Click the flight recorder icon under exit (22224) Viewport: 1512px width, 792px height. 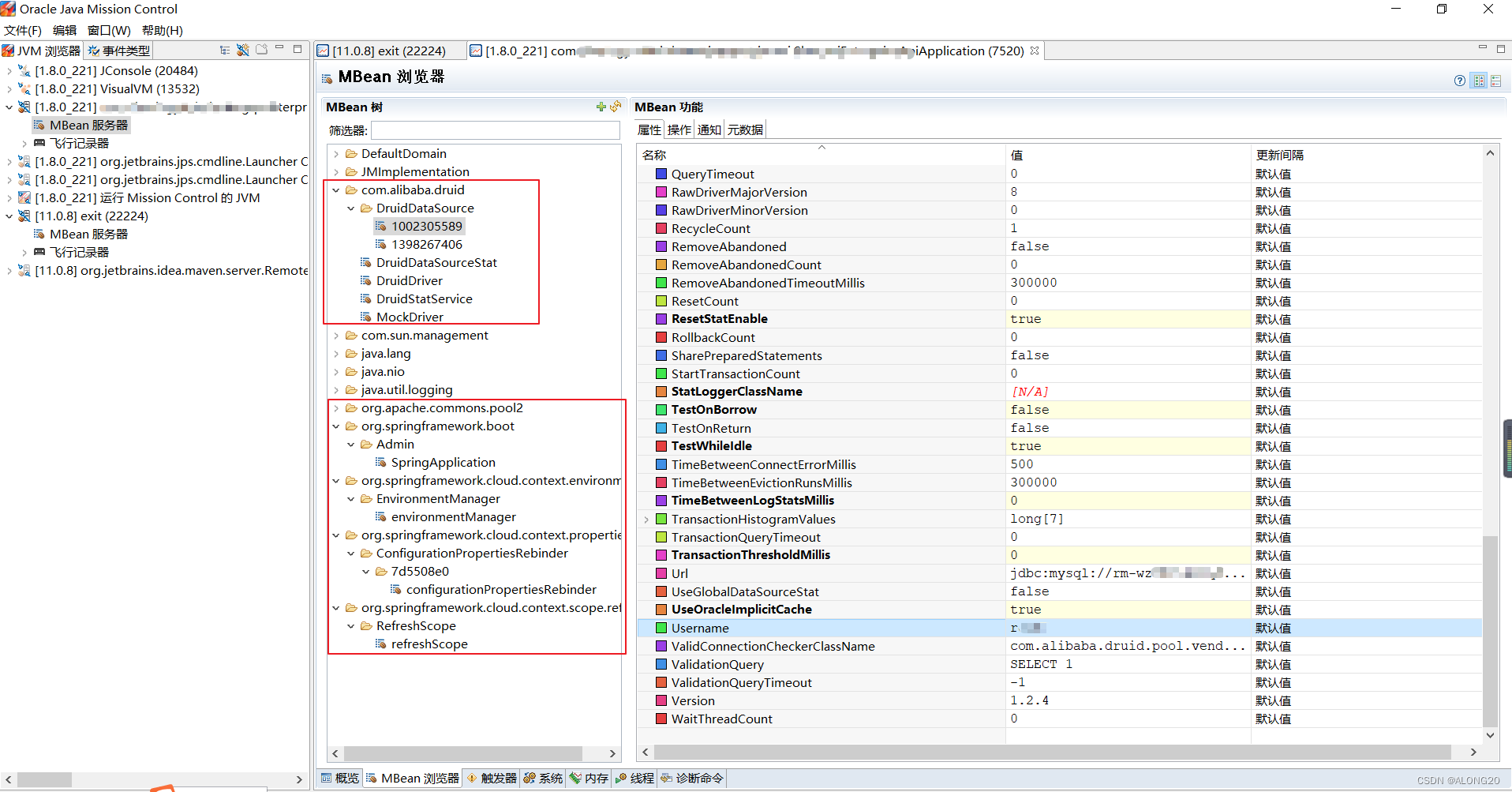[39, 253]
